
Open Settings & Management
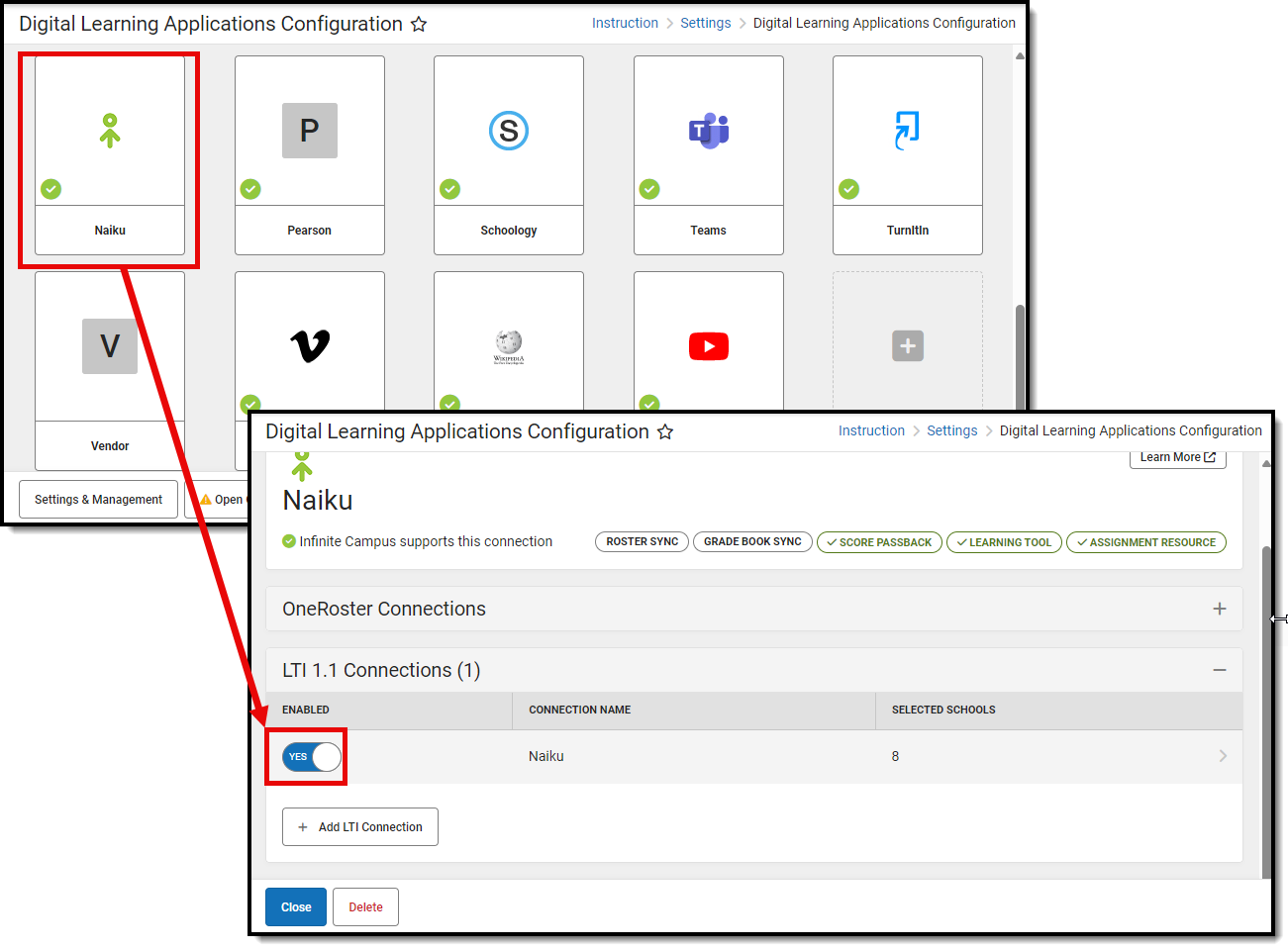98,500
